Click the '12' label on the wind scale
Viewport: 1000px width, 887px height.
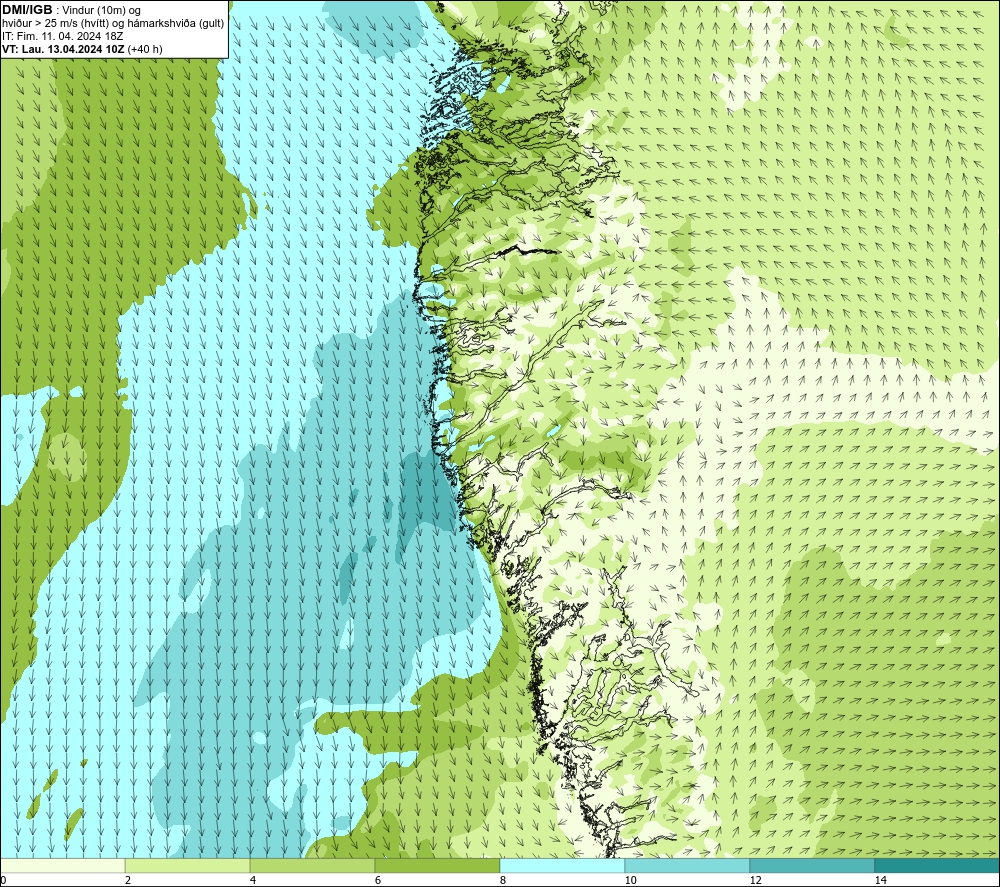pos(755,880)
